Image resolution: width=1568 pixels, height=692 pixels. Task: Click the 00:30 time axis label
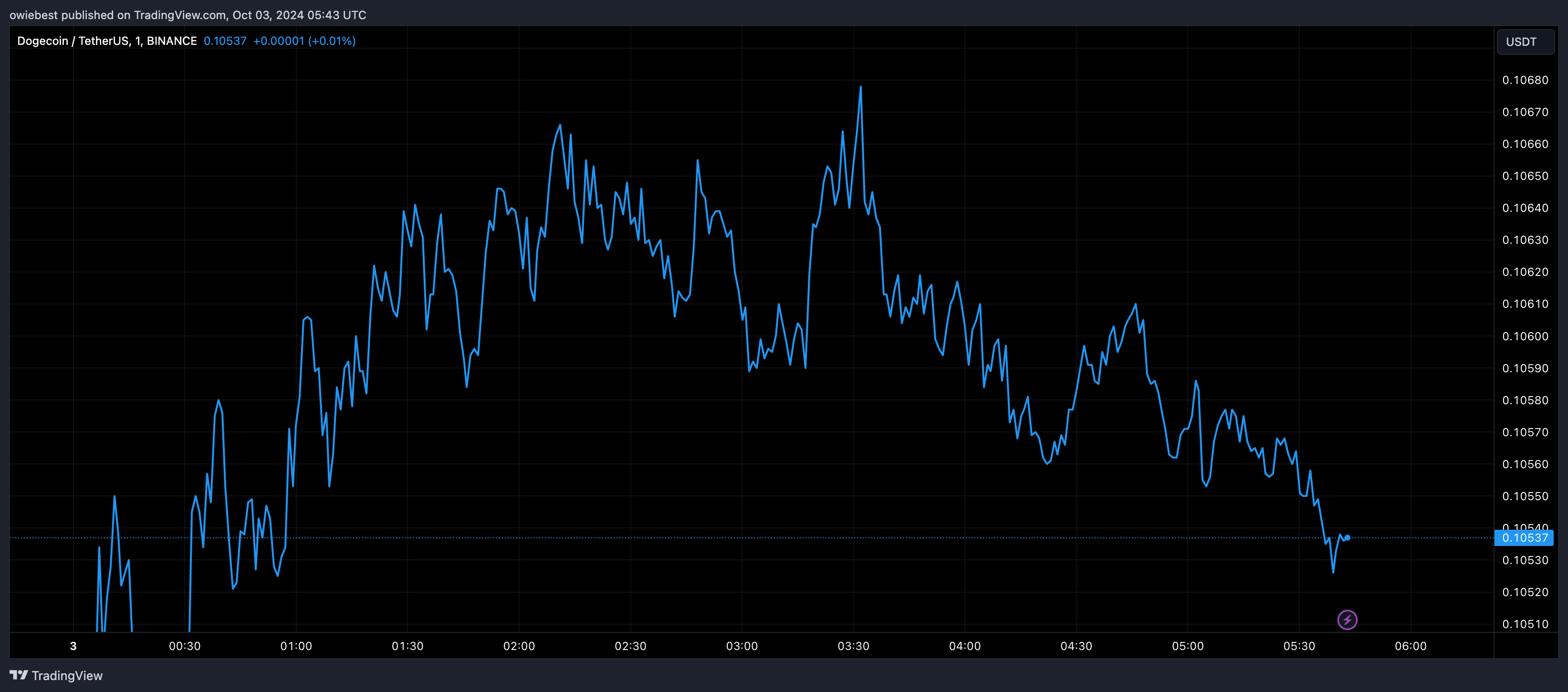(185, 646)
